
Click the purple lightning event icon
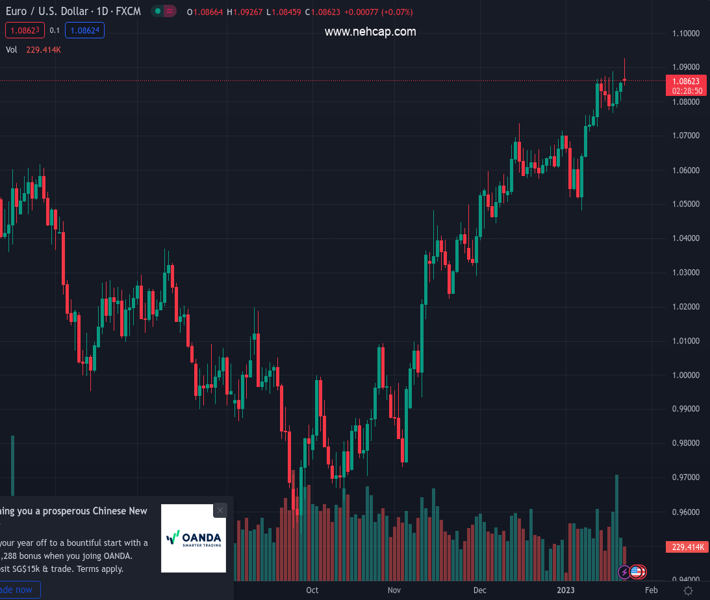click(x=625, y=572)
